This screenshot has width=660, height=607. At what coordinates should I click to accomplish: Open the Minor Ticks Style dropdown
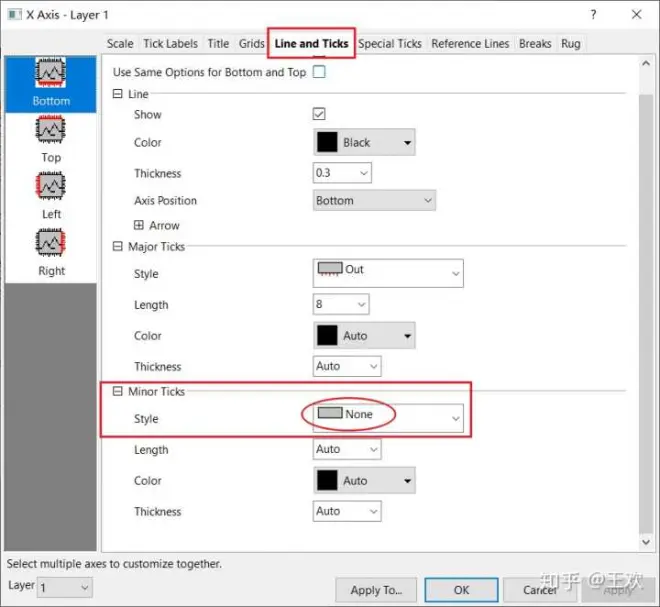[x=388, y=418]
